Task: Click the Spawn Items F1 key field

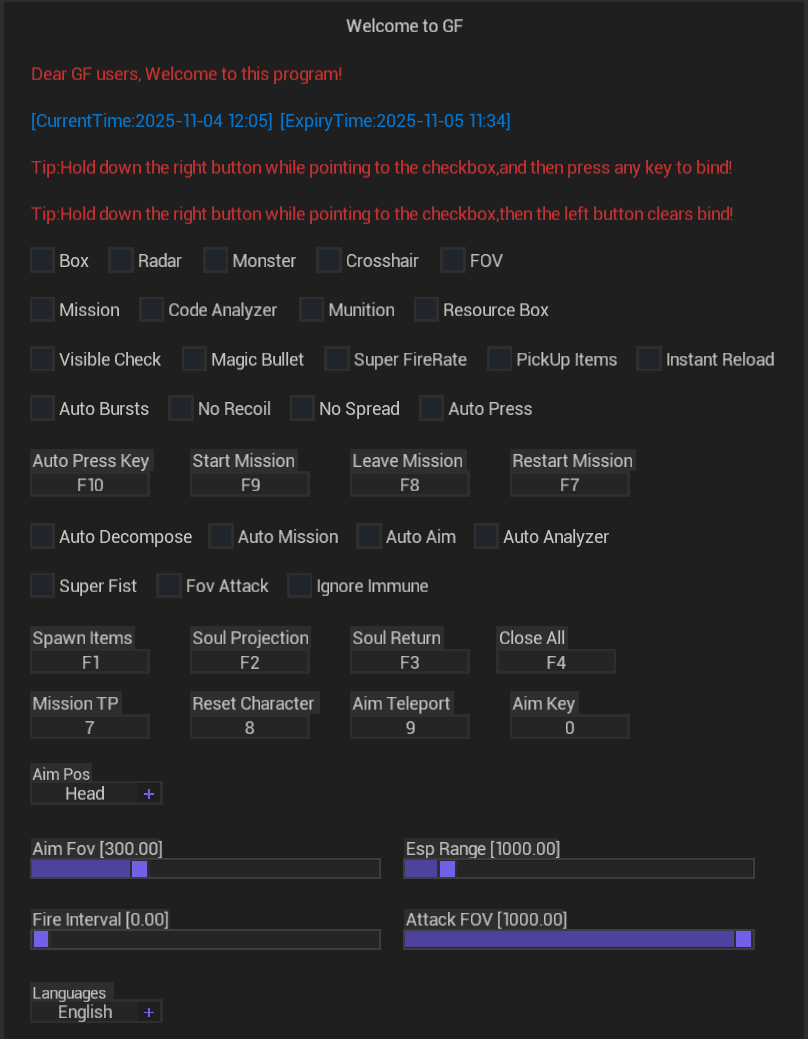Action: 90,662
